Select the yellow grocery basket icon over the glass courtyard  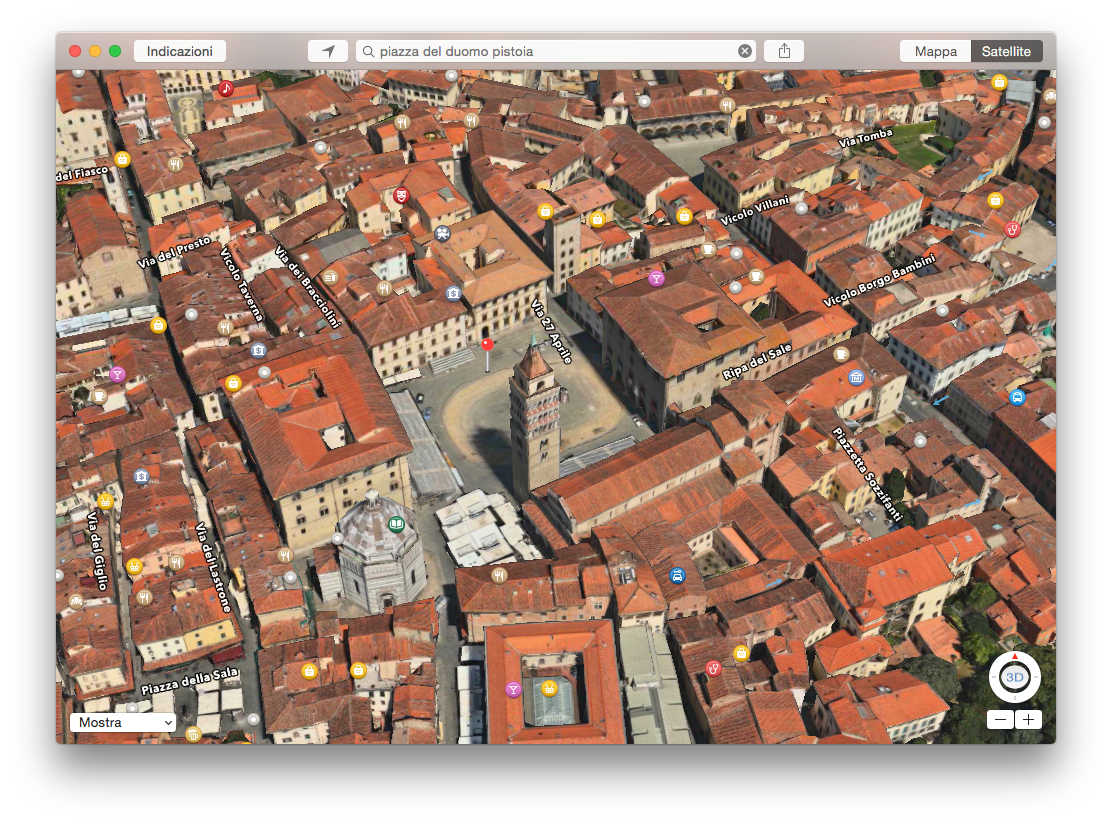coord(549,688)
